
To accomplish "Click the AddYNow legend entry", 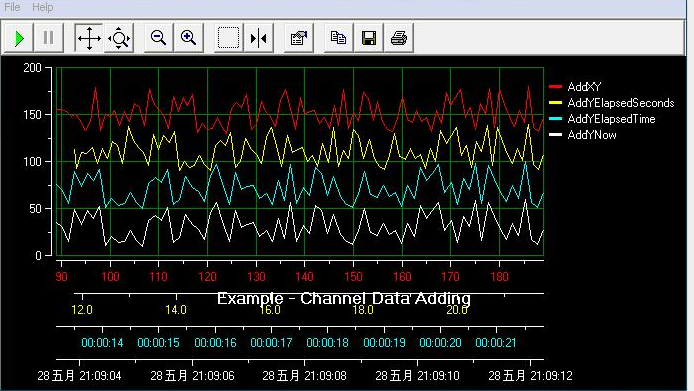I will (x=592, y=135).
